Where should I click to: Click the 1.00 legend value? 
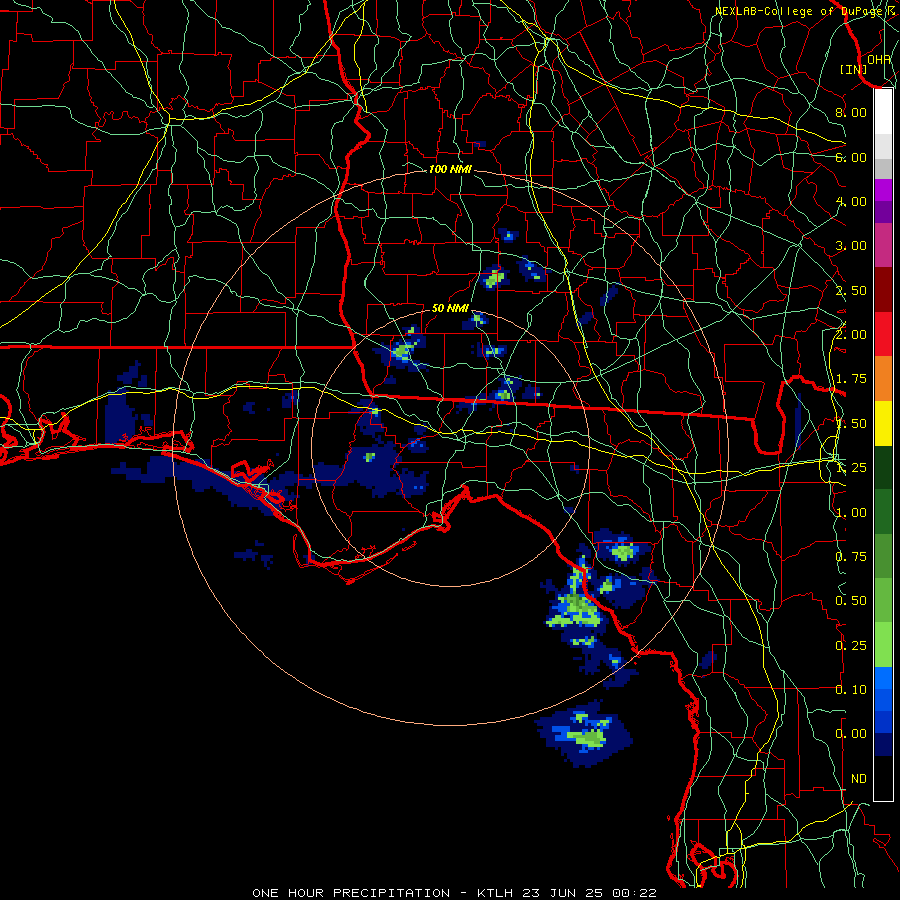pos(851,513)
